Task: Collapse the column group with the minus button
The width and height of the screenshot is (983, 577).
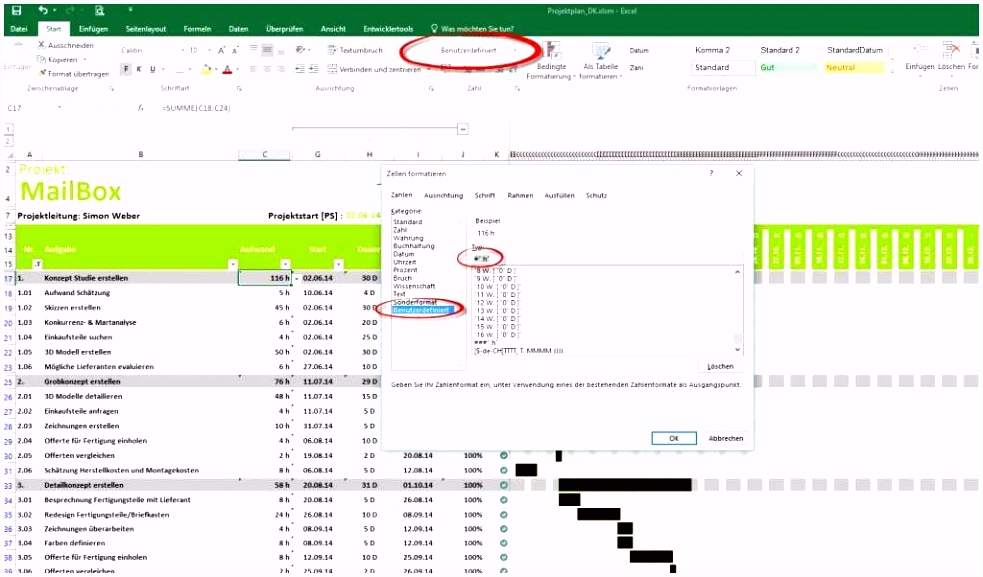Action: coord(463,129)
